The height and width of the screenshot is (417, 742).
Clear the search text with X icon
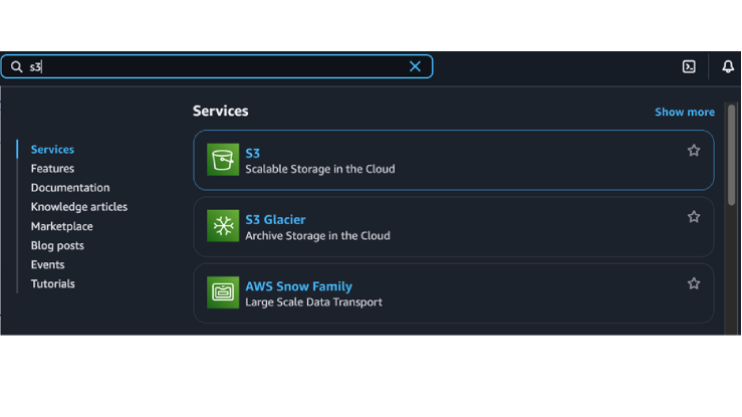pos(415,67)
